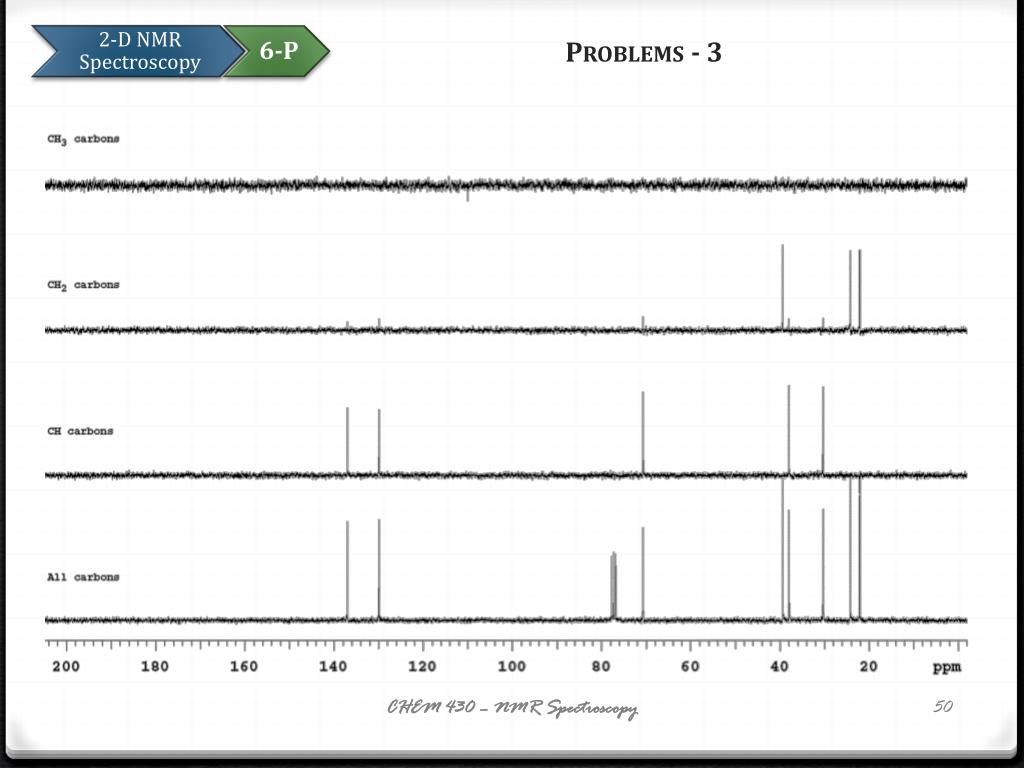Click the '180' axis tick label
1024x768 pixels.
(155, 667)
